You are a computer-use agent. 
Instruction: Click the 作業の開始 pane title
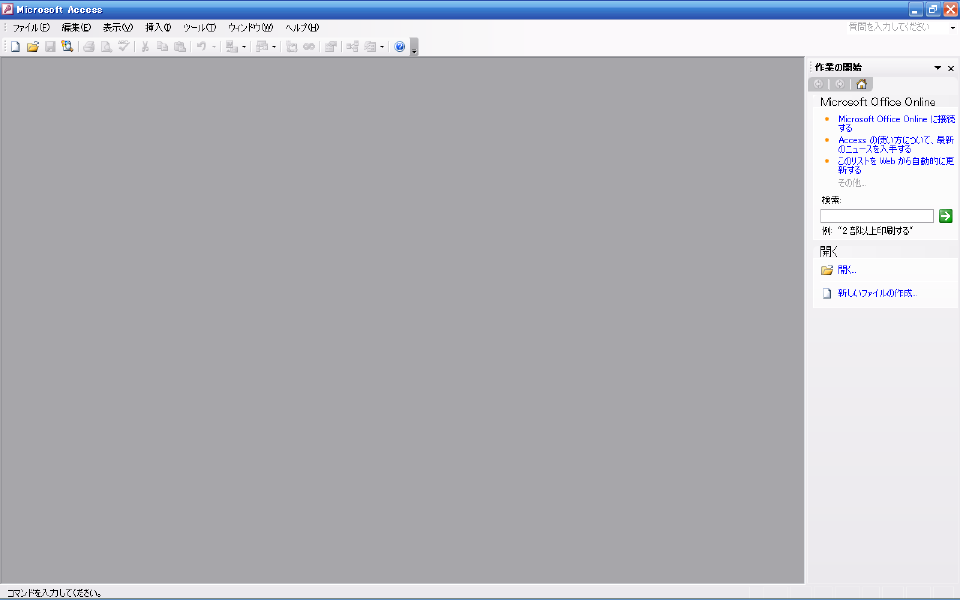click(x=838, y=67)
